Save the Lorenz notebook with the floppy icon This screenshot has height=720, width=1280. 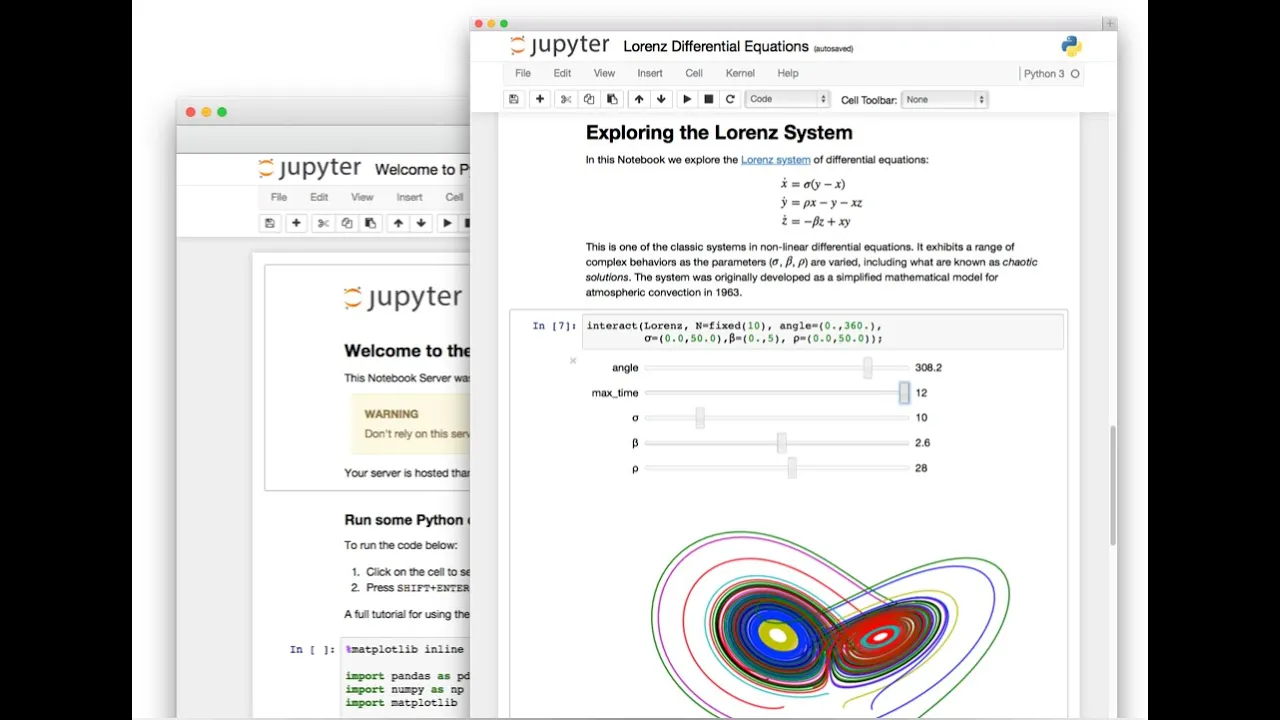[x=514, y=99]
